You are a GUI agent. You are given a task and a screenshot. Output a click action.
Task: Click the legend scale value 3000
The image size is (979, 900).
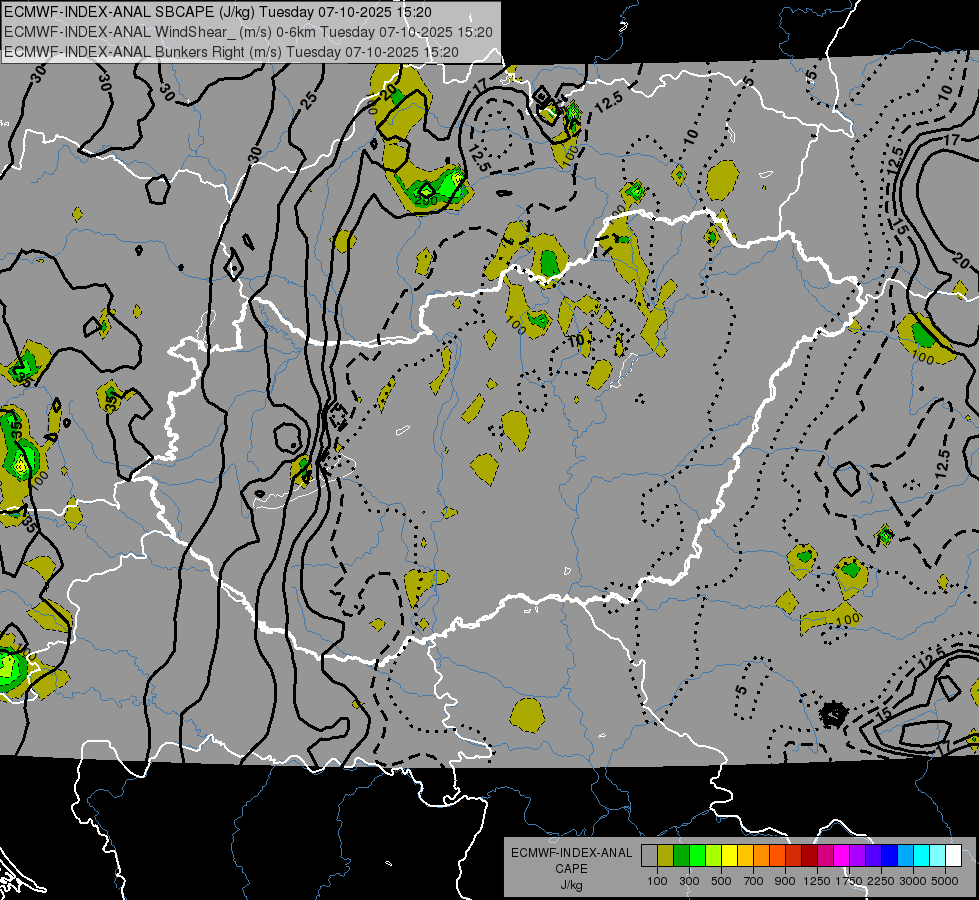pos(913,881)
